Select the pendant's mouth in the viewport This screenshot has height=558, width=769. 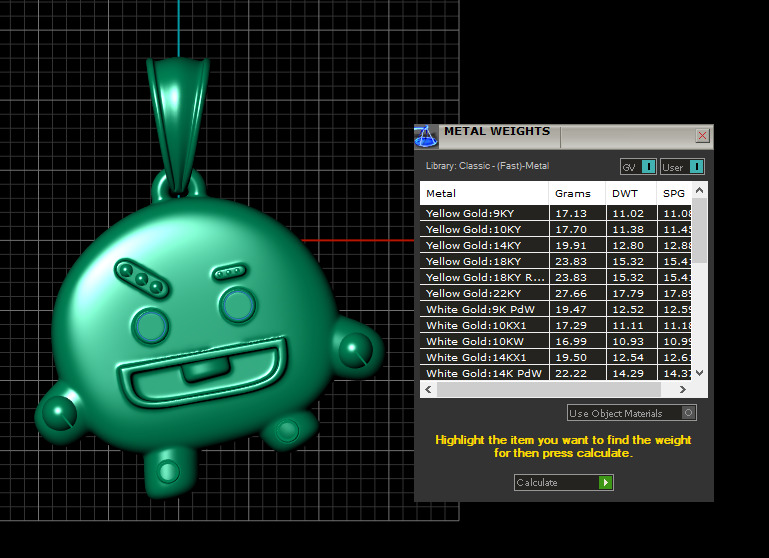tap(202, 373)
